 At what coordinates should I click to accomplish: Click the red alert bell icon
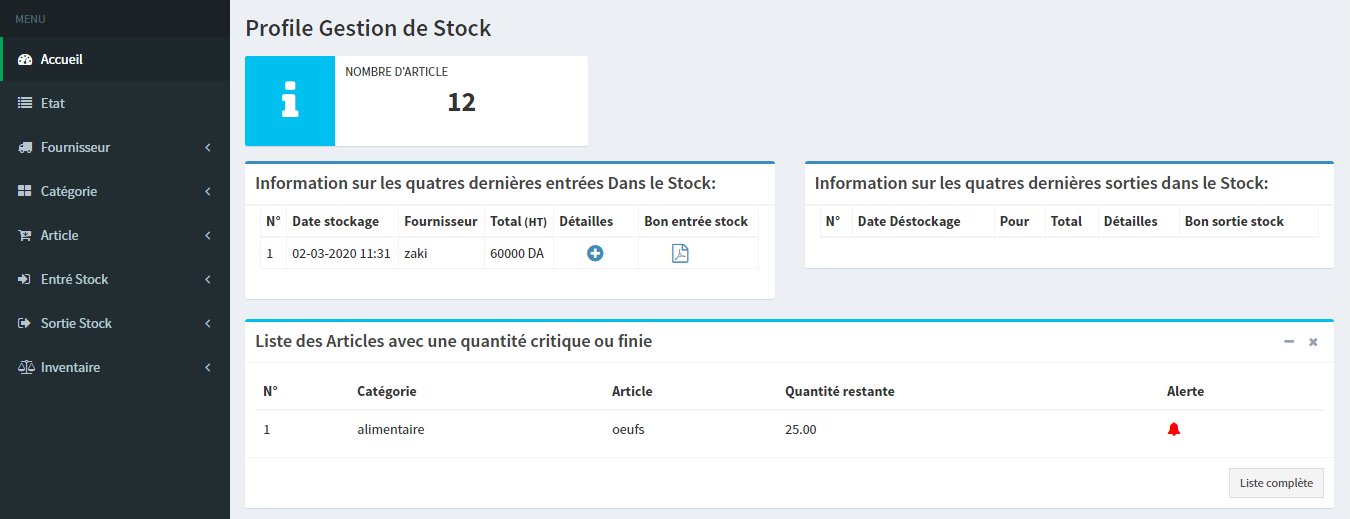click(1174, 430)
